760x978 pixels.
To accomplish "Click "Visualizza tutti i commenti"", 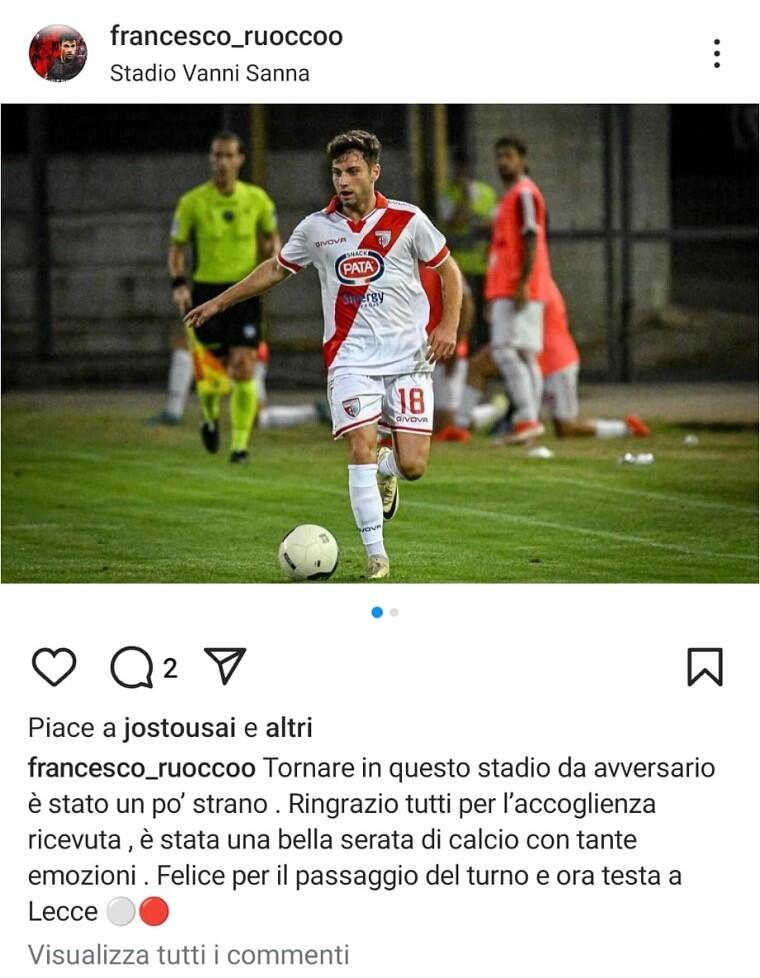I will point(188,955).
